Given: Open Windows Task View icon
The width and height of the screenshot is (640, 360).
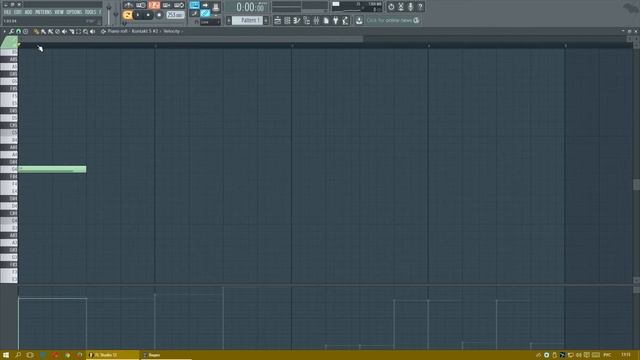Looking at the screenshot, I should coord(30,355).
